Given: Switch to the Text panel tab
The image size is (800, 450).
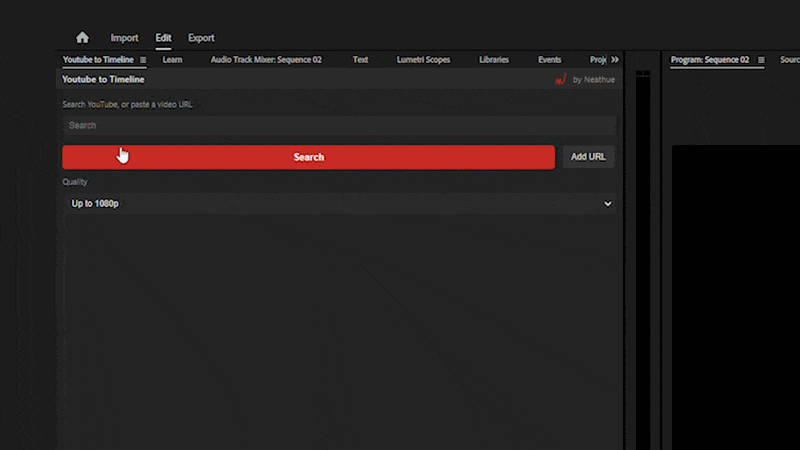Looking at the screenshot, I should coord(360,60).
